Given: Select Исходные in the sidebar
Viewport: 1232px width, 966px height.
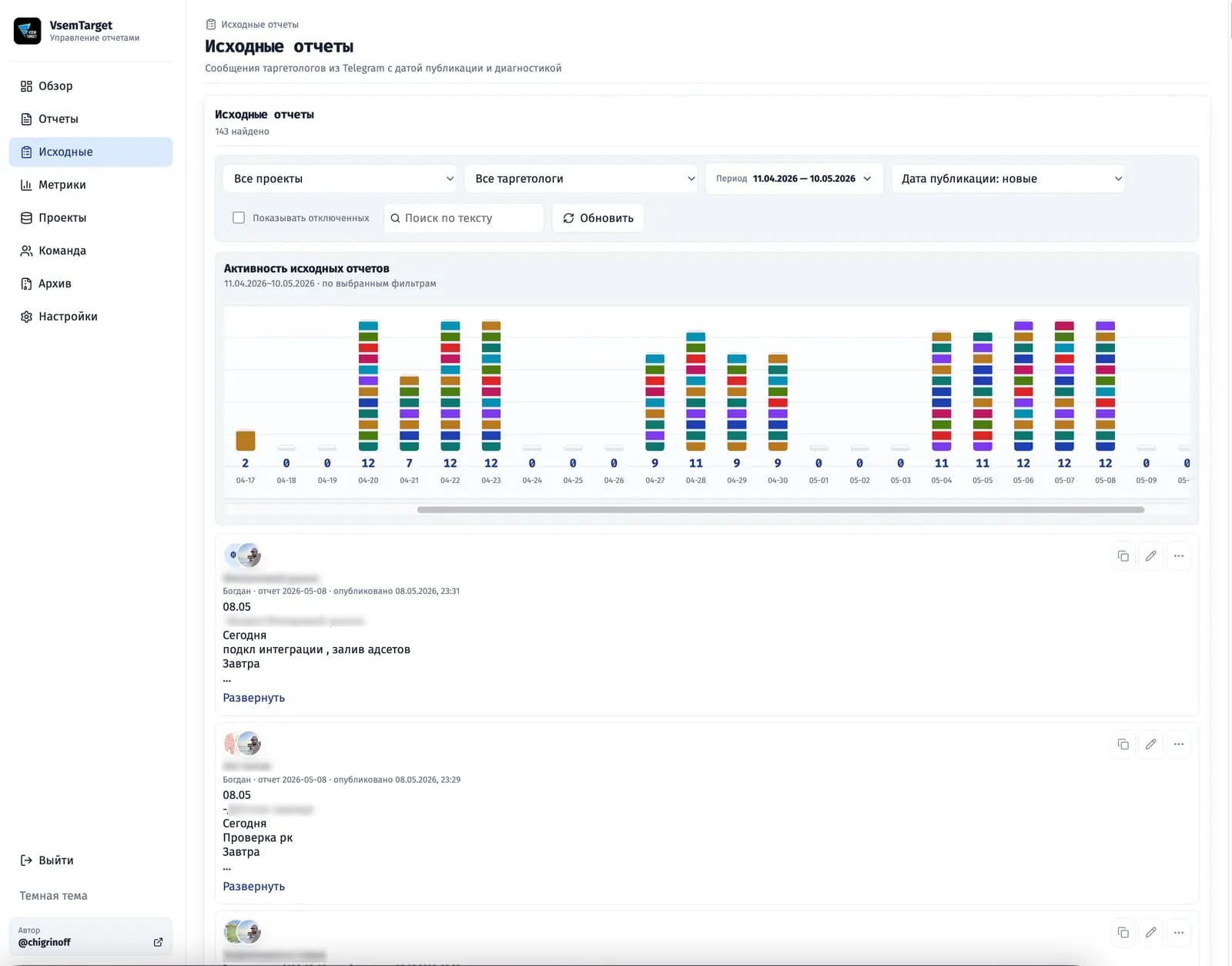Looking at the screenshot, I should coord(91,152).
